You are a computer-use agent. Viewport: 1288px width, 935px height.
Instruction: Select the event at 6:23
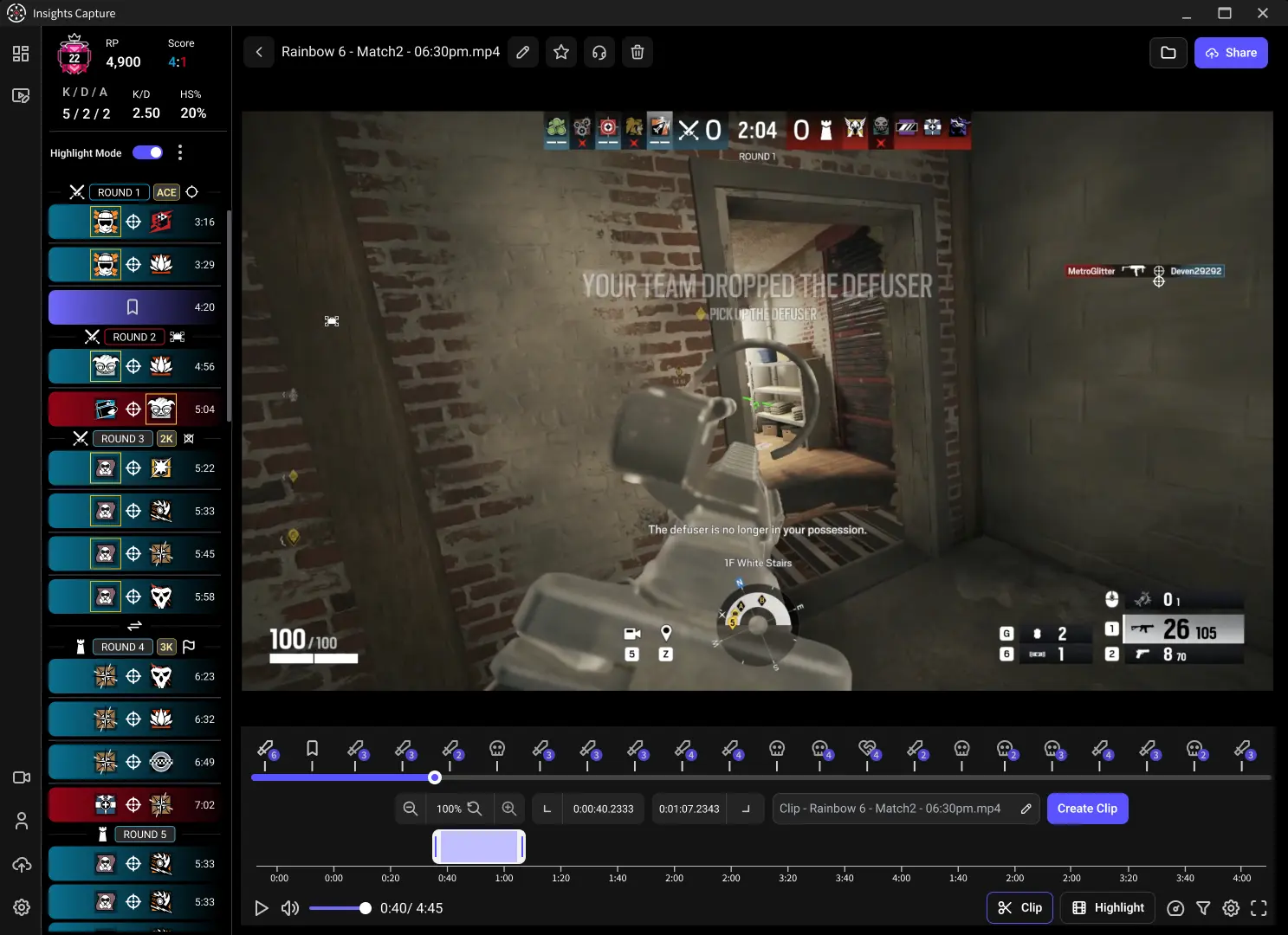pyautogui.click(x=135, y=677)
